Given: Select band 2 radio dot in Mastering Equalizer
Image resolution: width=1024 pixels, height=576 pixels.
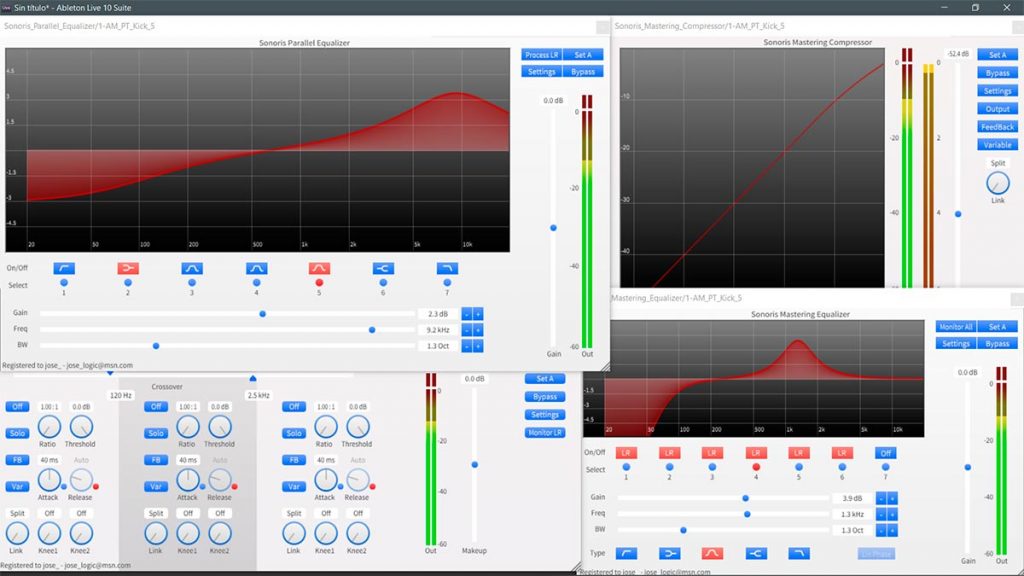Looking at the screenshot, I should point(669,467).
